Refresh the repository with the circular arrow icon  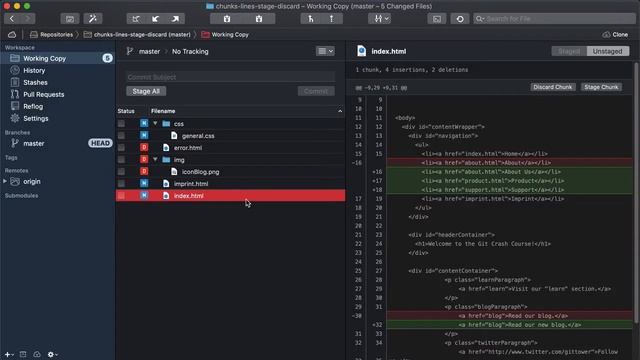(x=460, y=18)
